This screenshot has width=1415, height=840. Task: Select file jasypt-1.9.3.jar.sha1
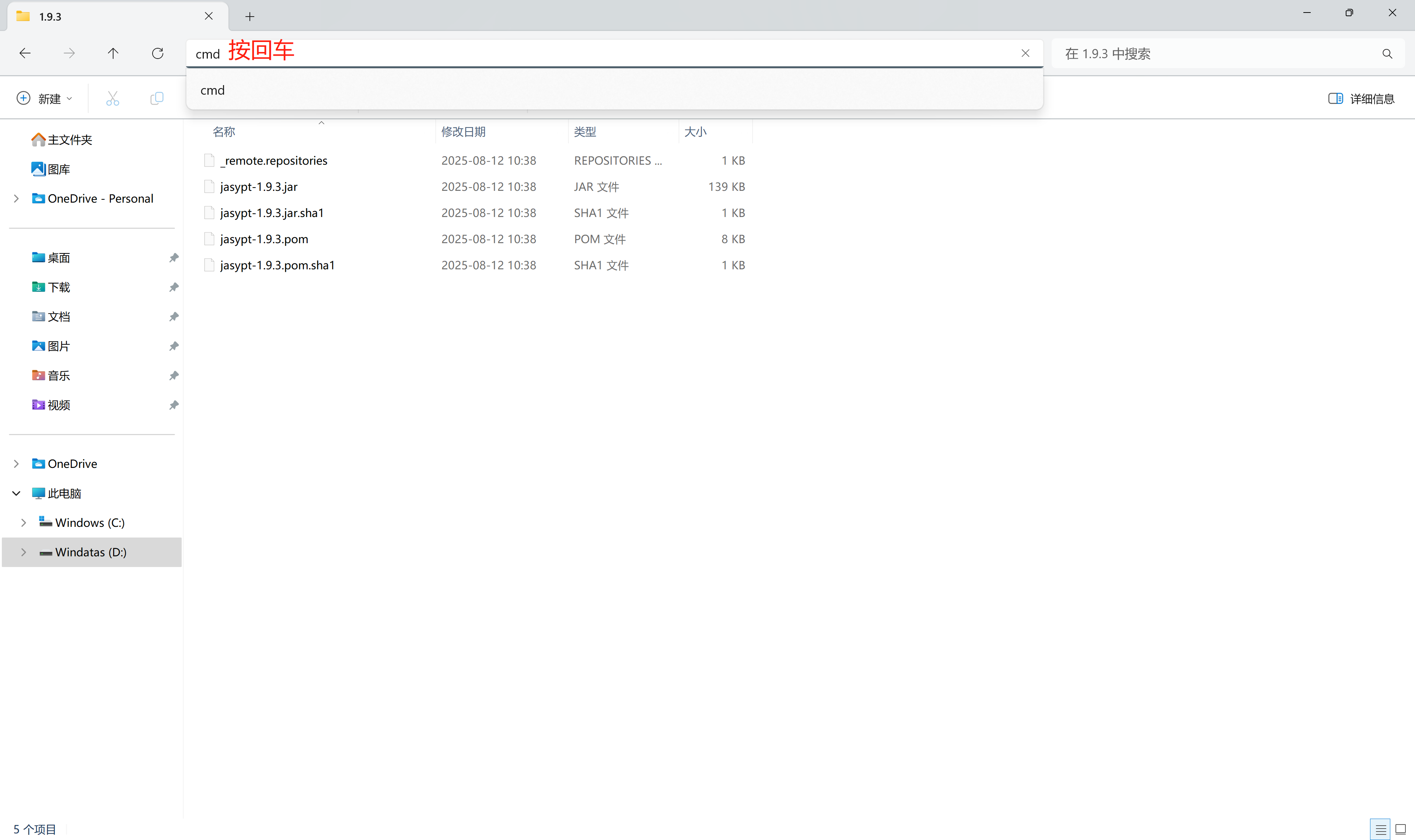tap(272, 213)
